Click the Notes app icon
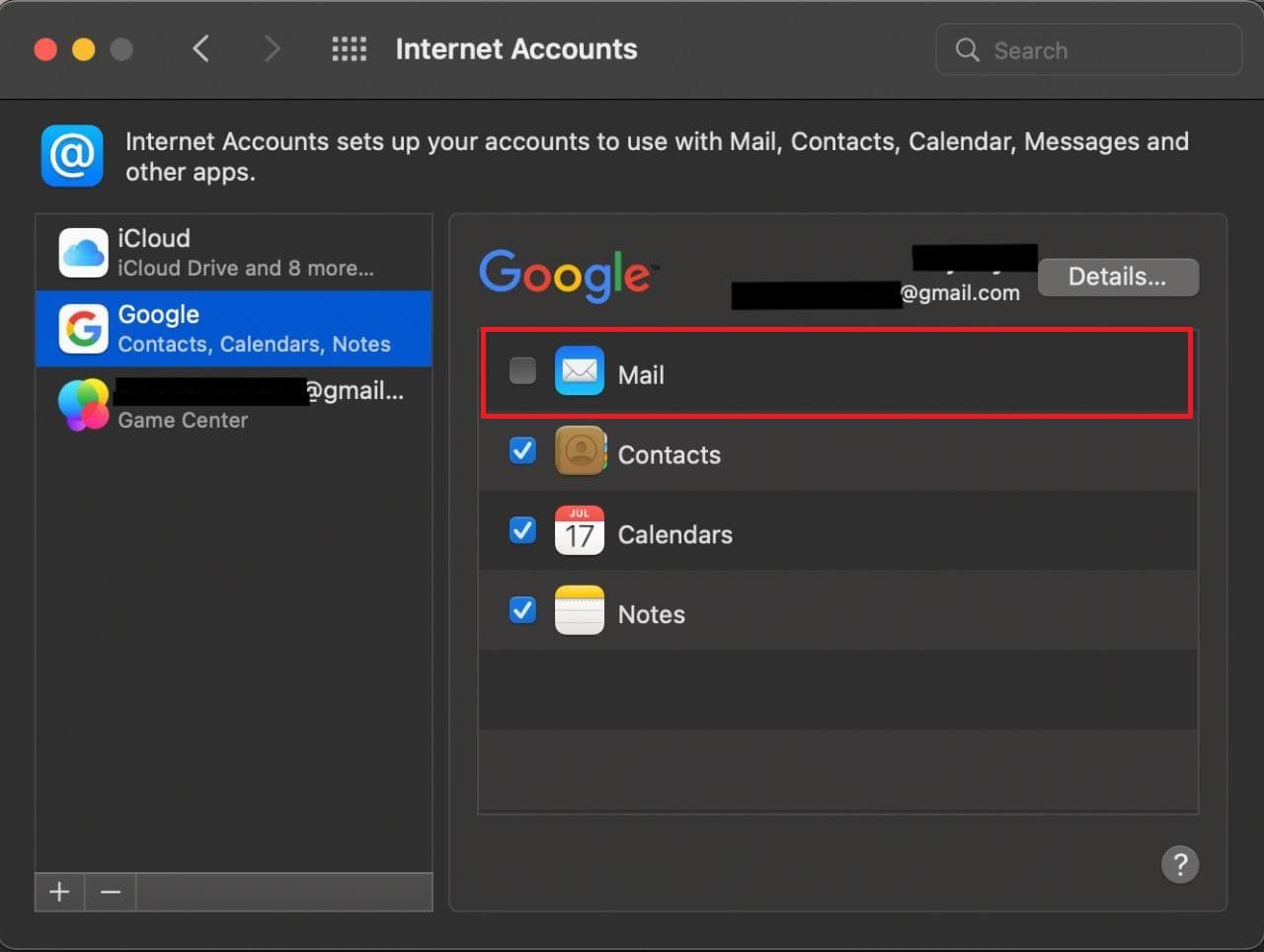This screenshot has width=1264, height=952. coord(580,610)
